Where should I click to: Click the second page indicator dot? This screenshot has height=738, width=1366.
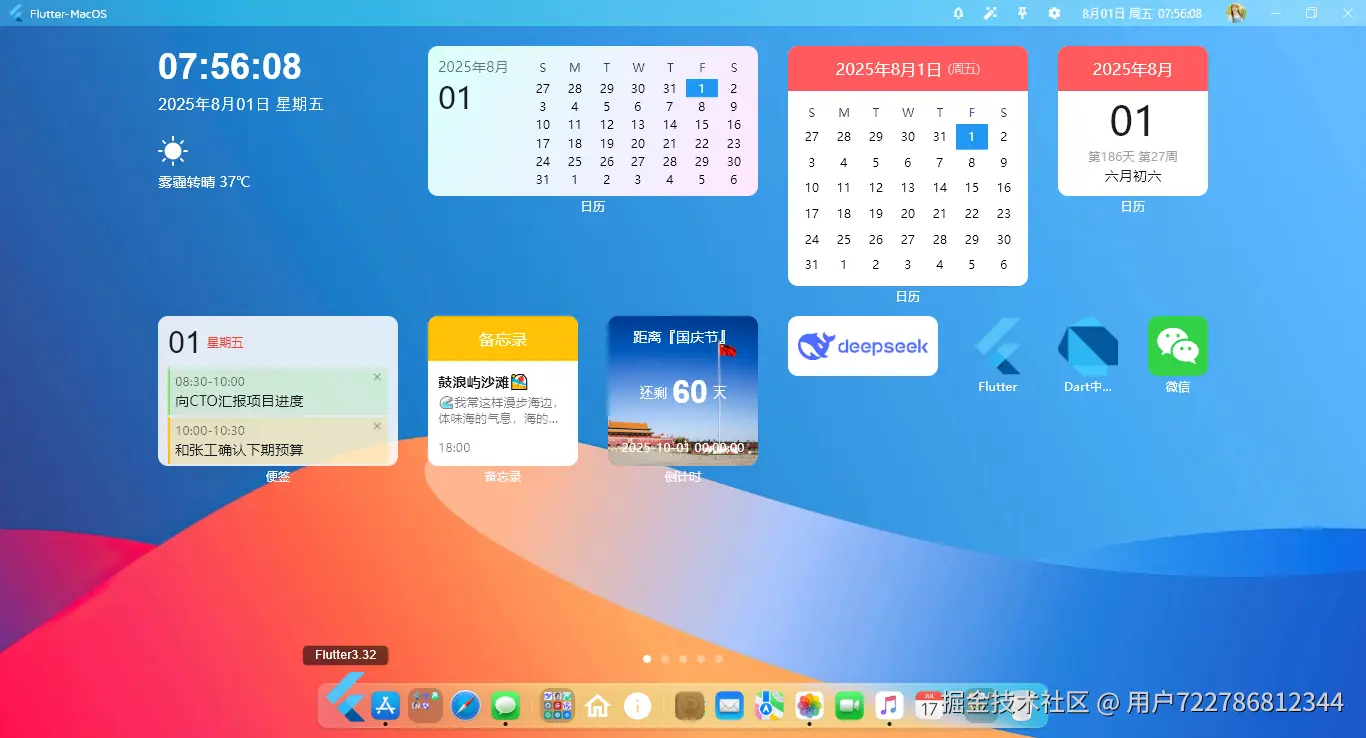point(665,659)
